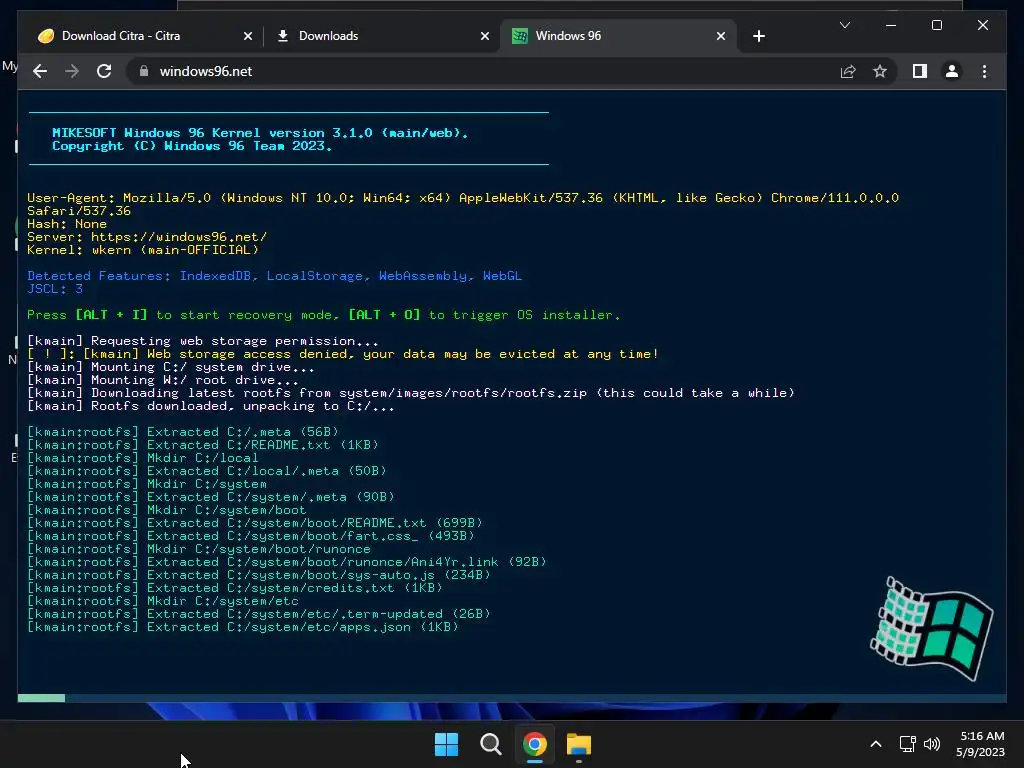The image size is (1024, 768).
Task: Open the Windows Start menu
Action: point(447,744)
